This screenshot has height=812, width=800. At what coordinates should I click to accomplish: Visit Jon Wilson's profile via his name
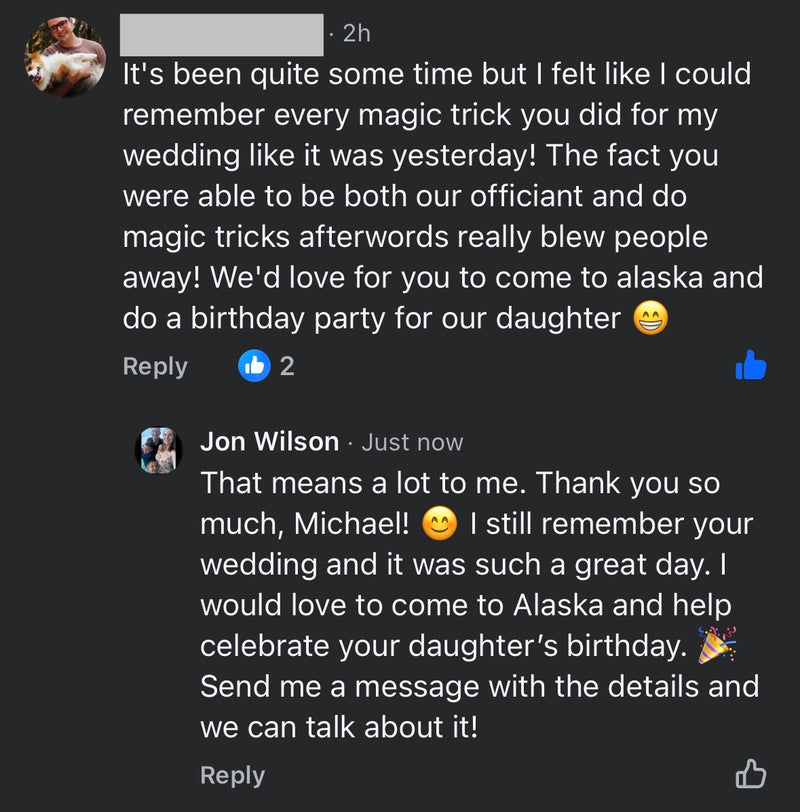pos(269,441)
